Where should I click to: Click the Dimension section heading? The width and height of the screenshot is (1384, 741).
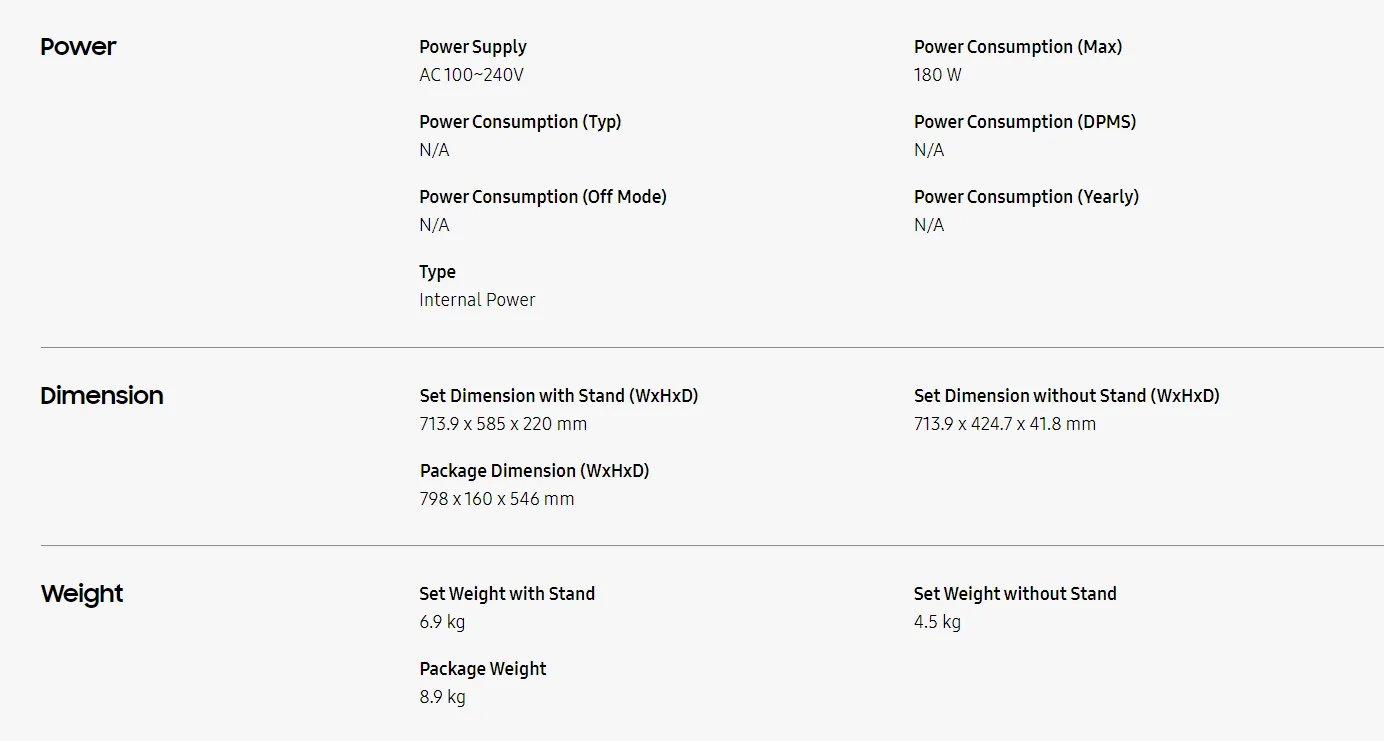pyautogui.click(x=102, y=396)
